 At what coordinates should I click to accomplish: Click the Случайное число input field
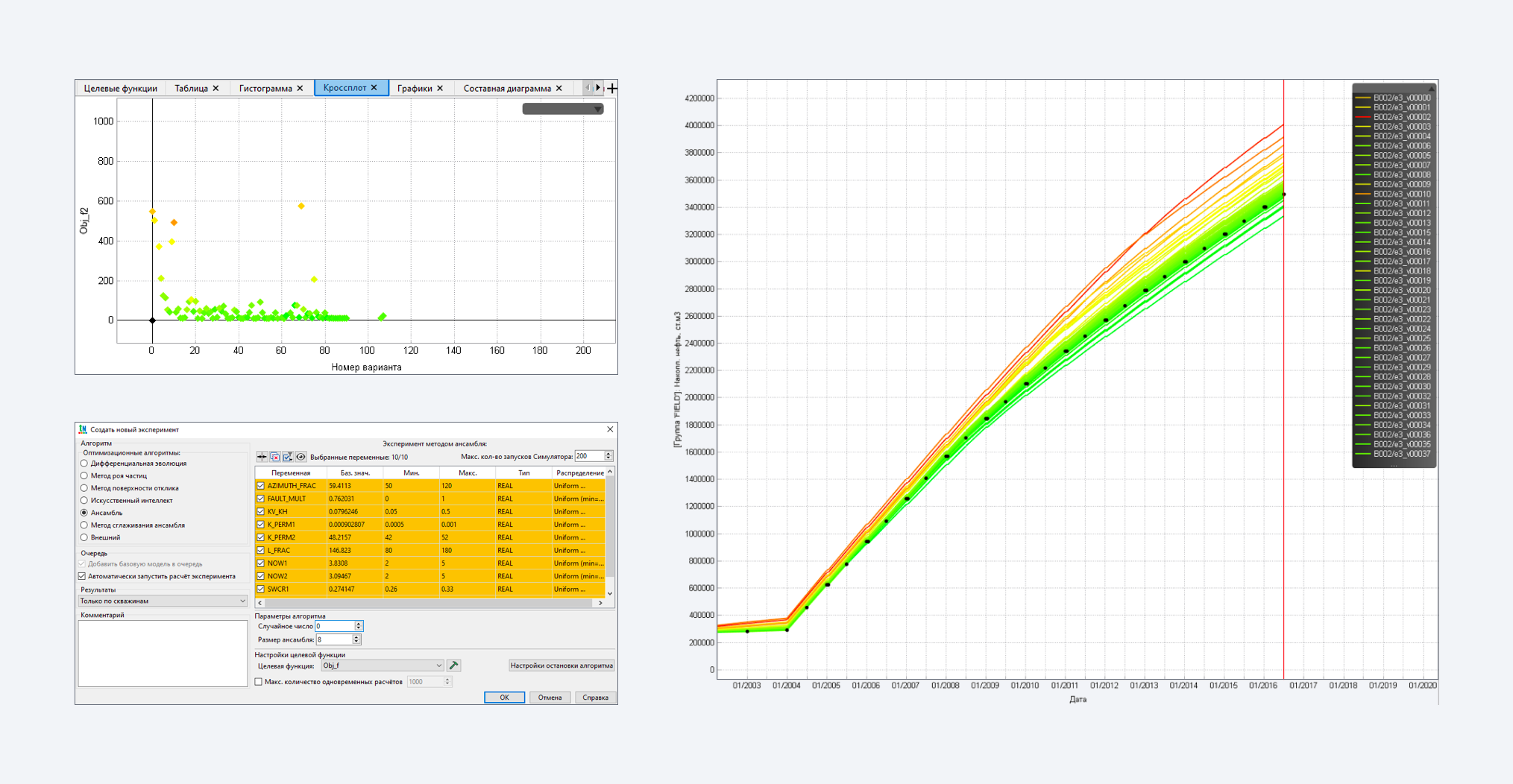(335, 626)
